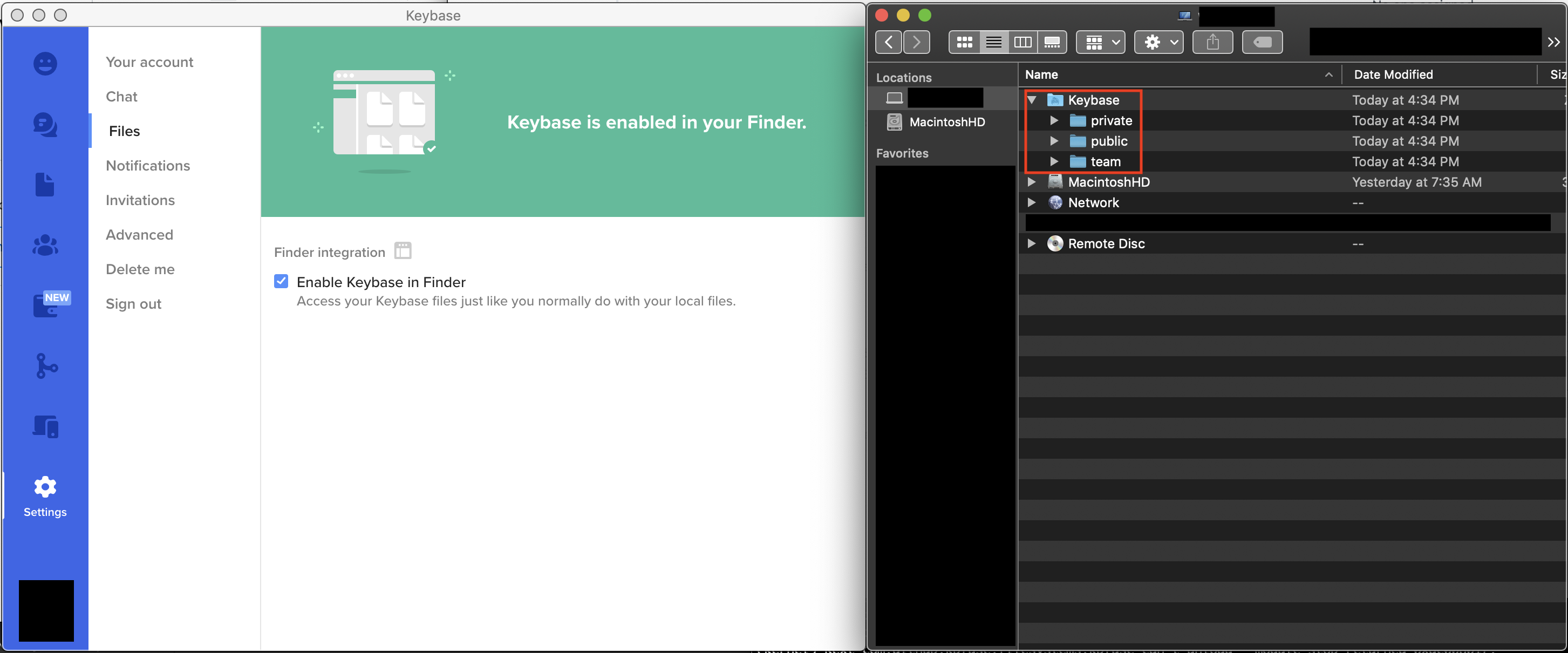Click the Finder edit tags button

tap(1263, 42)
